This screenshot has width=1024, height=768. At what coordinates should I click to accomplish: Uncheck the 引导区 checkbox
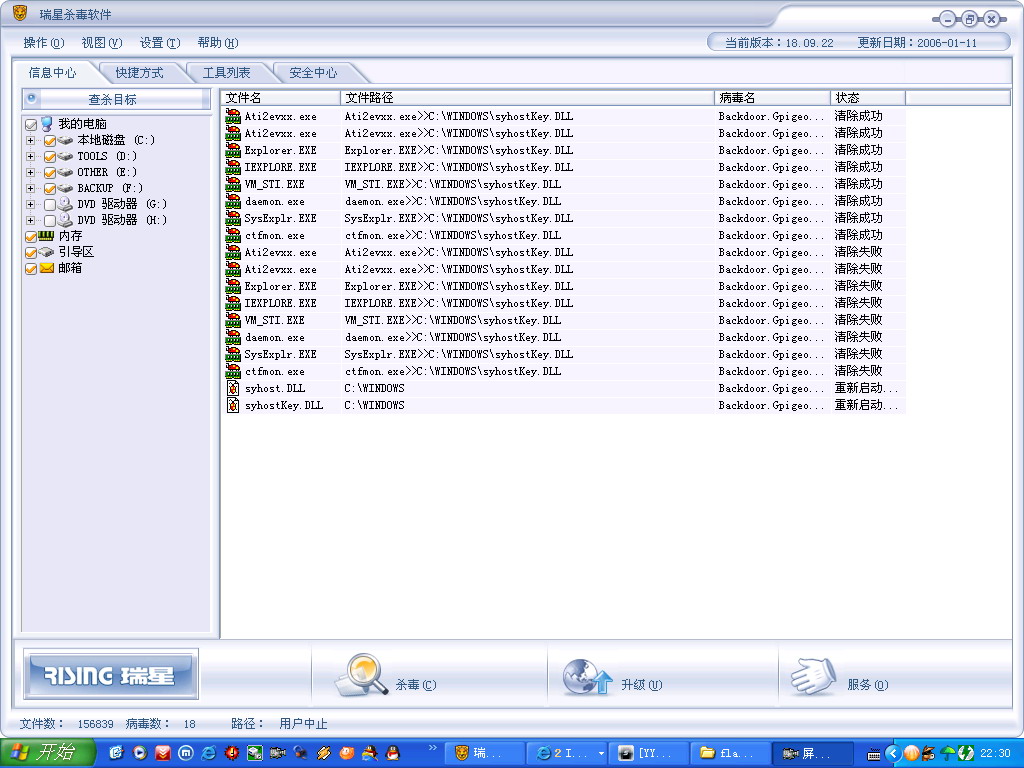[x=31, y=253]
